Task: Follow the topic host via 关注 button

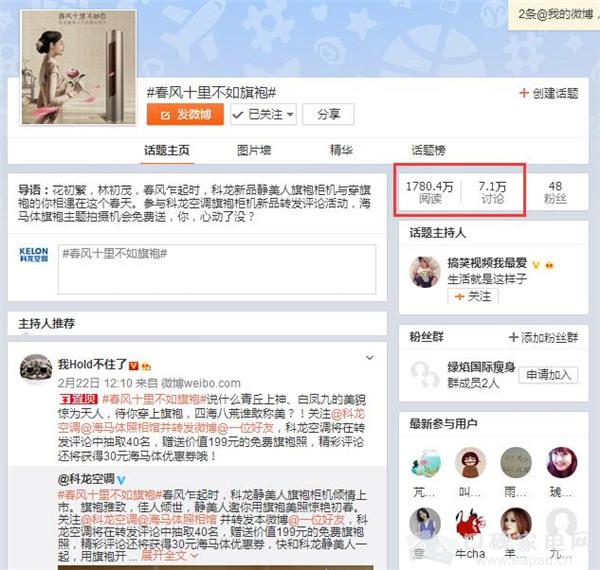Action: pos(473,296)
